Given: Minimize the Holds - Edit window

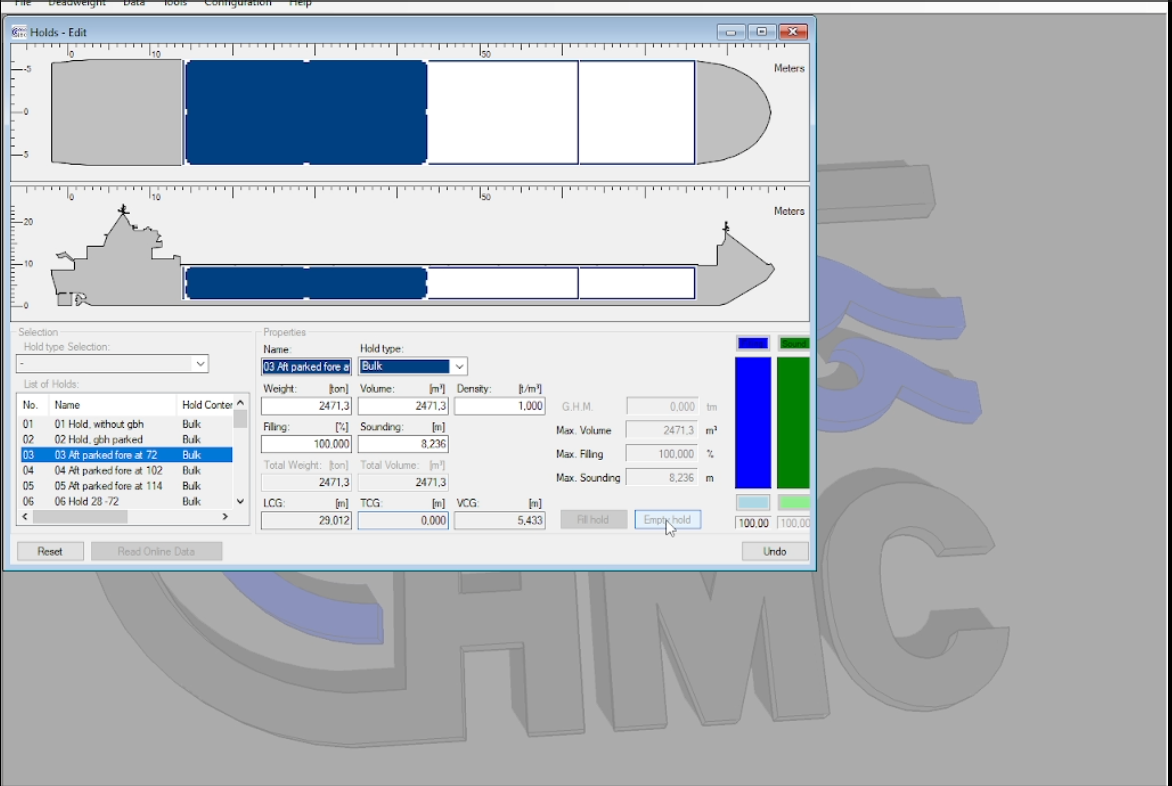Looking at the screenshot, I should pyautogui.click(x=731, y=31).
